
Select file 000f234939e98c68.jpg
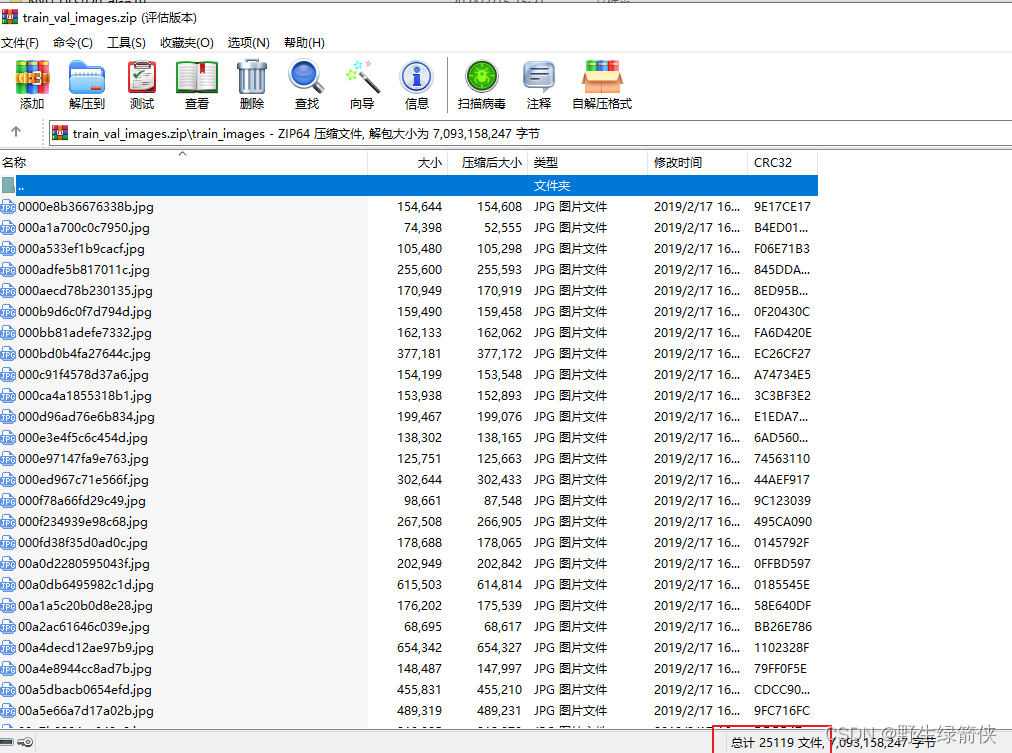click(x=83, y=522)
